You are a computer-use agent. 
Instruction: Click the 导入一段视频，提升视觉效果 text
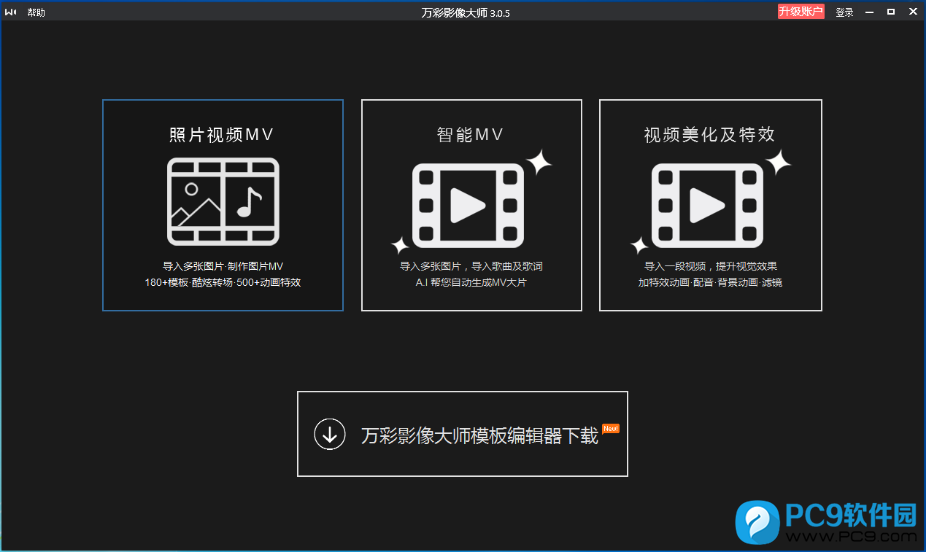coord(710,266)
